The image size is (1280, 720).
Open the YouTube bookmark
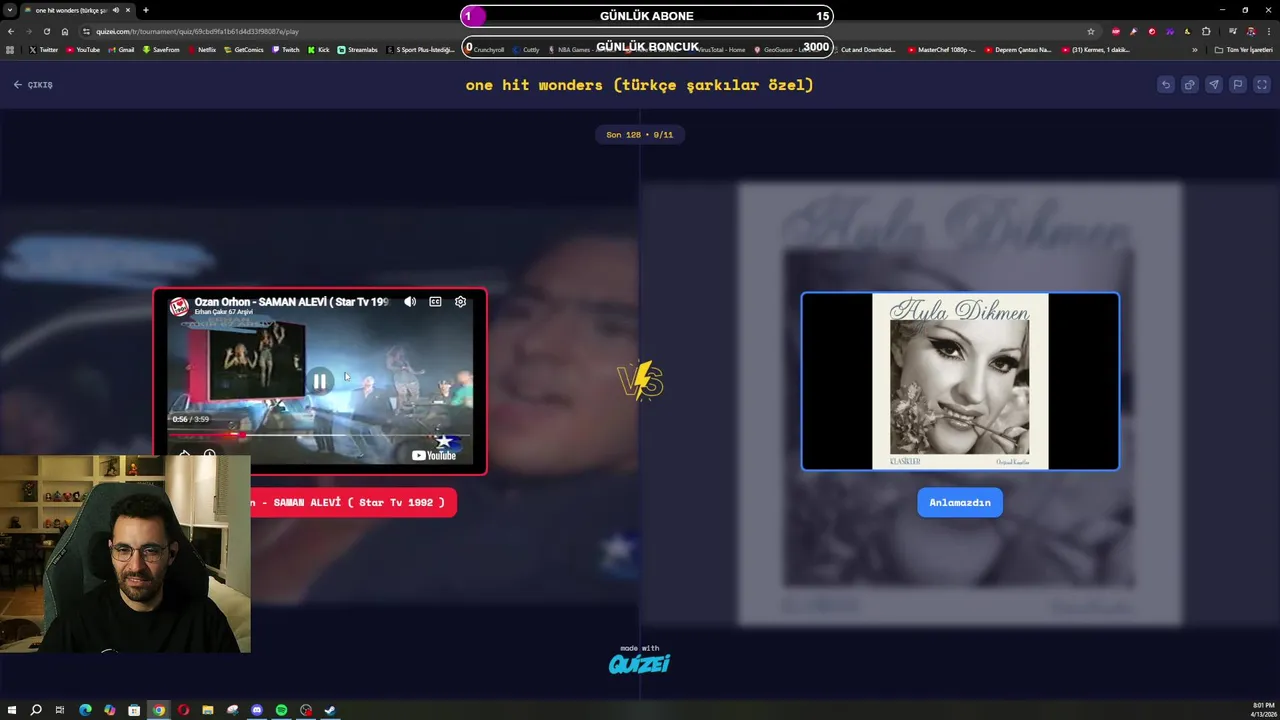click(x=84, y=49)
